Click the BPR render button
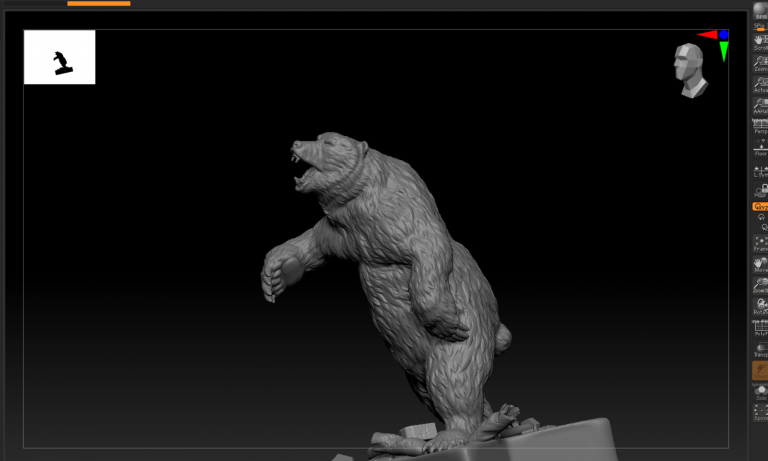The height and width of the screenshot is (461, 768). 761,11
